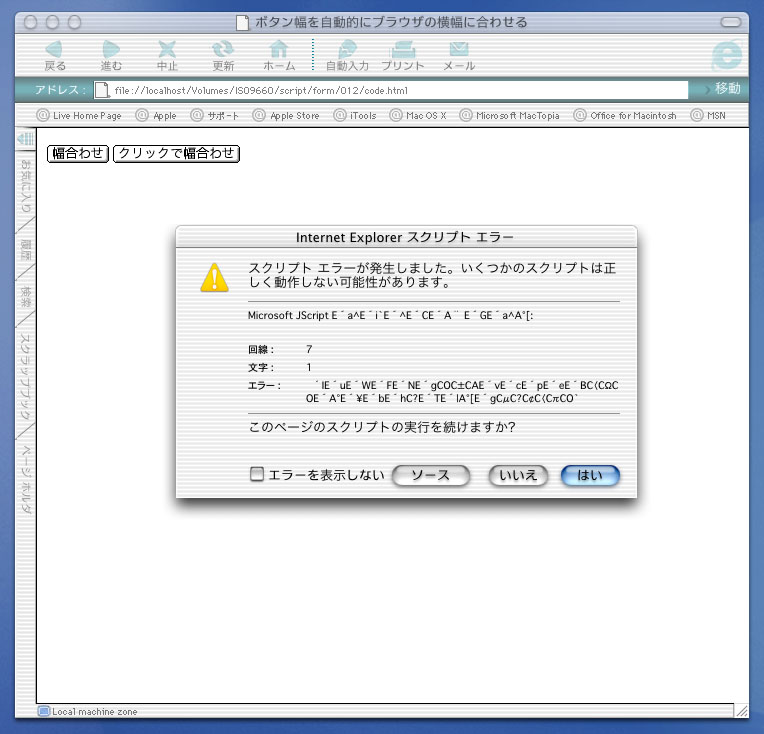Click the yellow warning icon in the dialog
Viewport: 764px width, 734px height.
click(x=214, y=277)
